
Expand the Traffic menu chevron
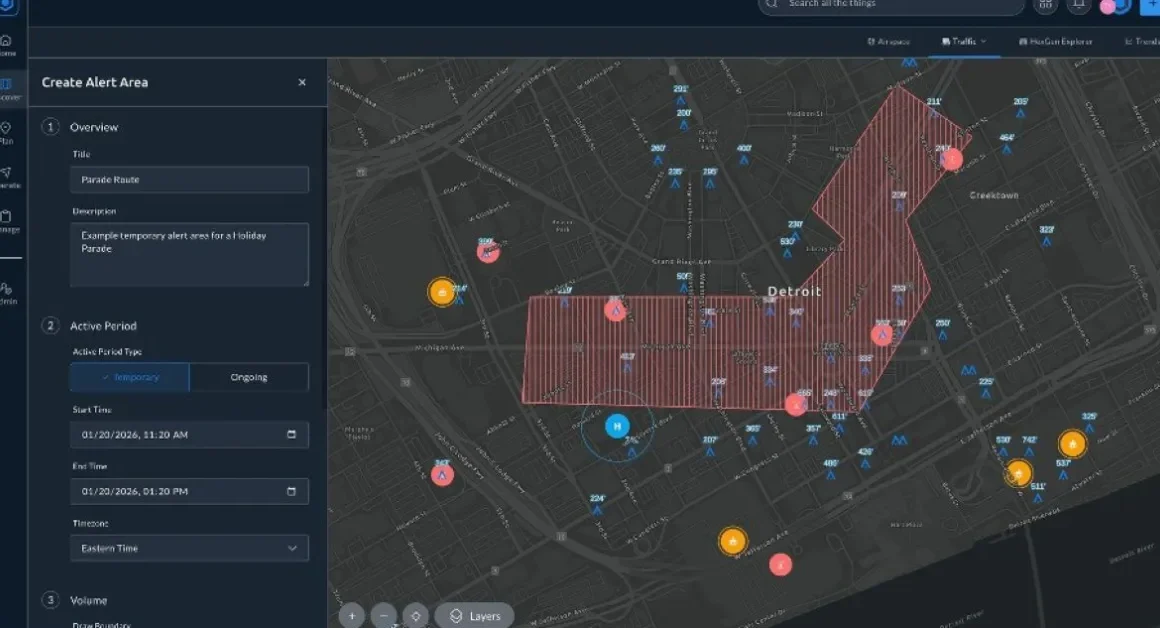[x=984, y=41]
